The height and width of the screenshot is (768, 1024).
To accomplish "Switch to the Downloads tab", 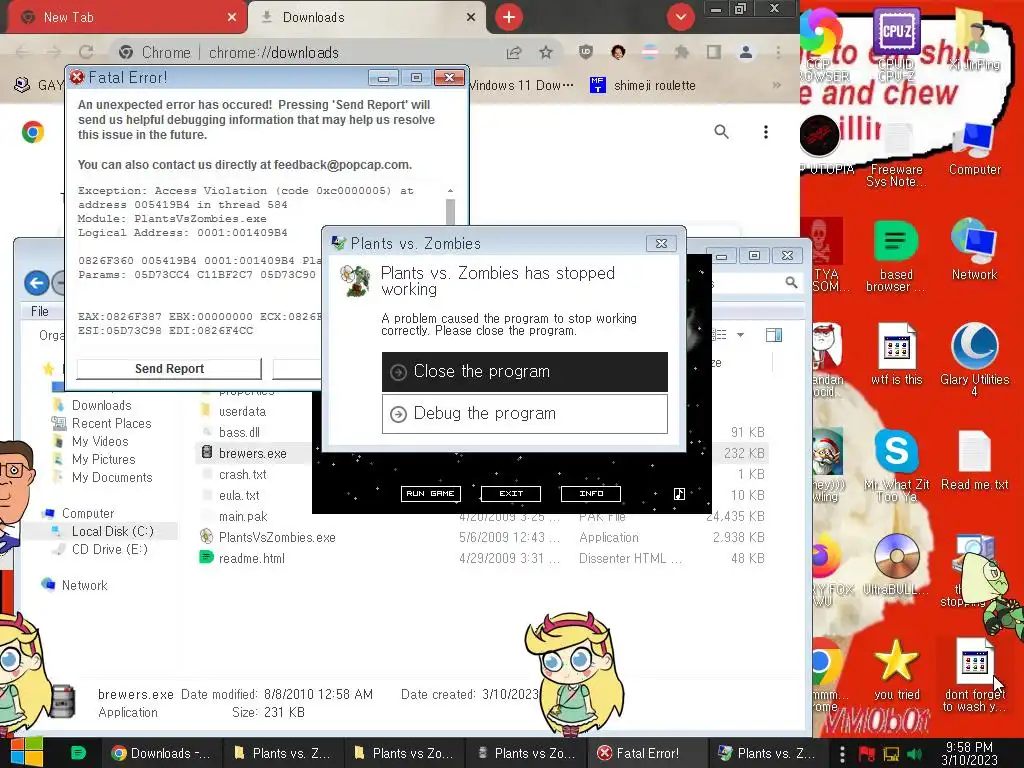I will pos(367,17).
